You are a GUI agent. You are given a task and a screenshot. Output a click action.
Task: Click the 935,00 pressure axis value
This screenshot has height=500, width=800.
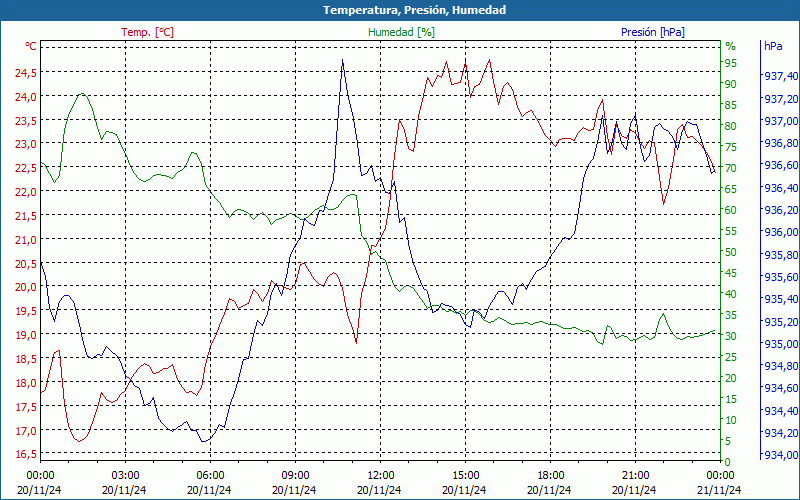coord(781,344)
